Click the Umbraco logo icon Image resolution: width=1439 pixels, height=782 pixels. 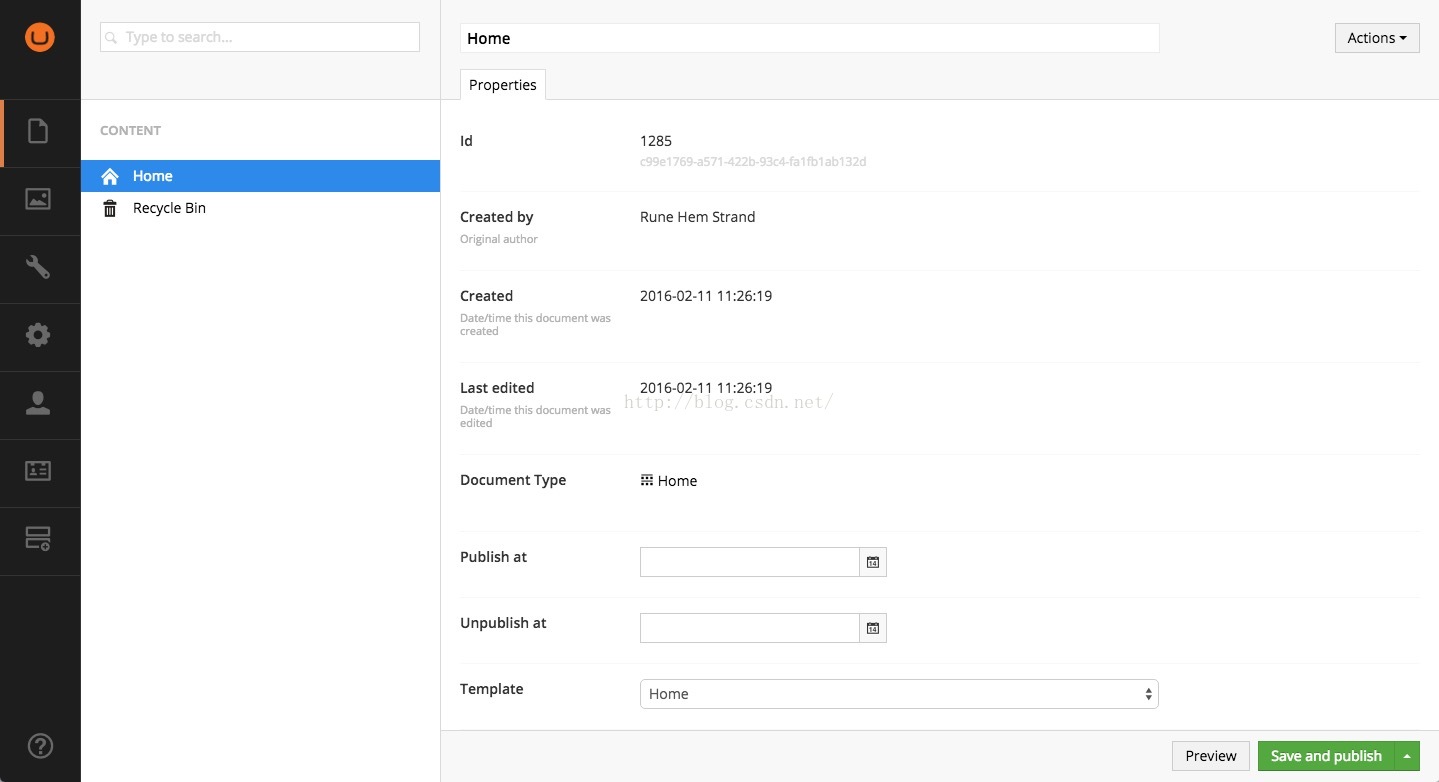(40, 38)
